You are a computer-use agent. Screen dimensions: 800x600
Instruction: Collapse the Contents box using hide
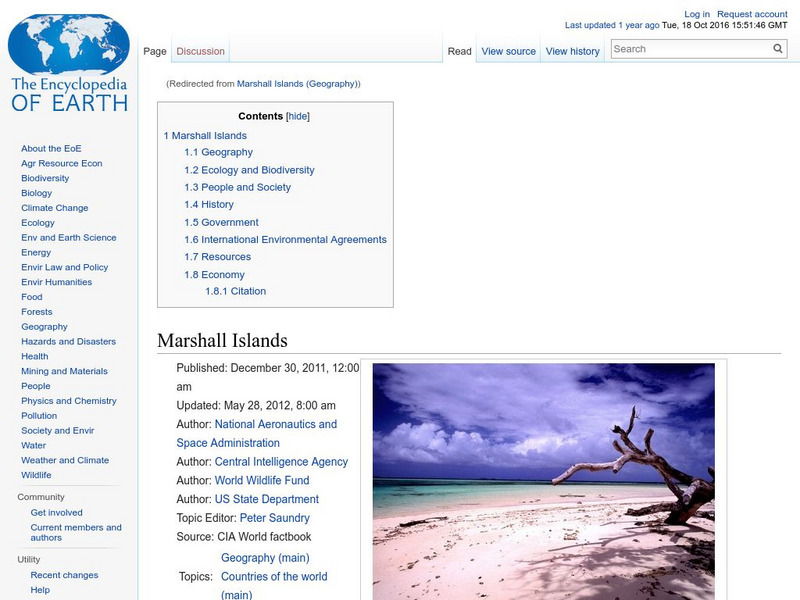(299, 116)
